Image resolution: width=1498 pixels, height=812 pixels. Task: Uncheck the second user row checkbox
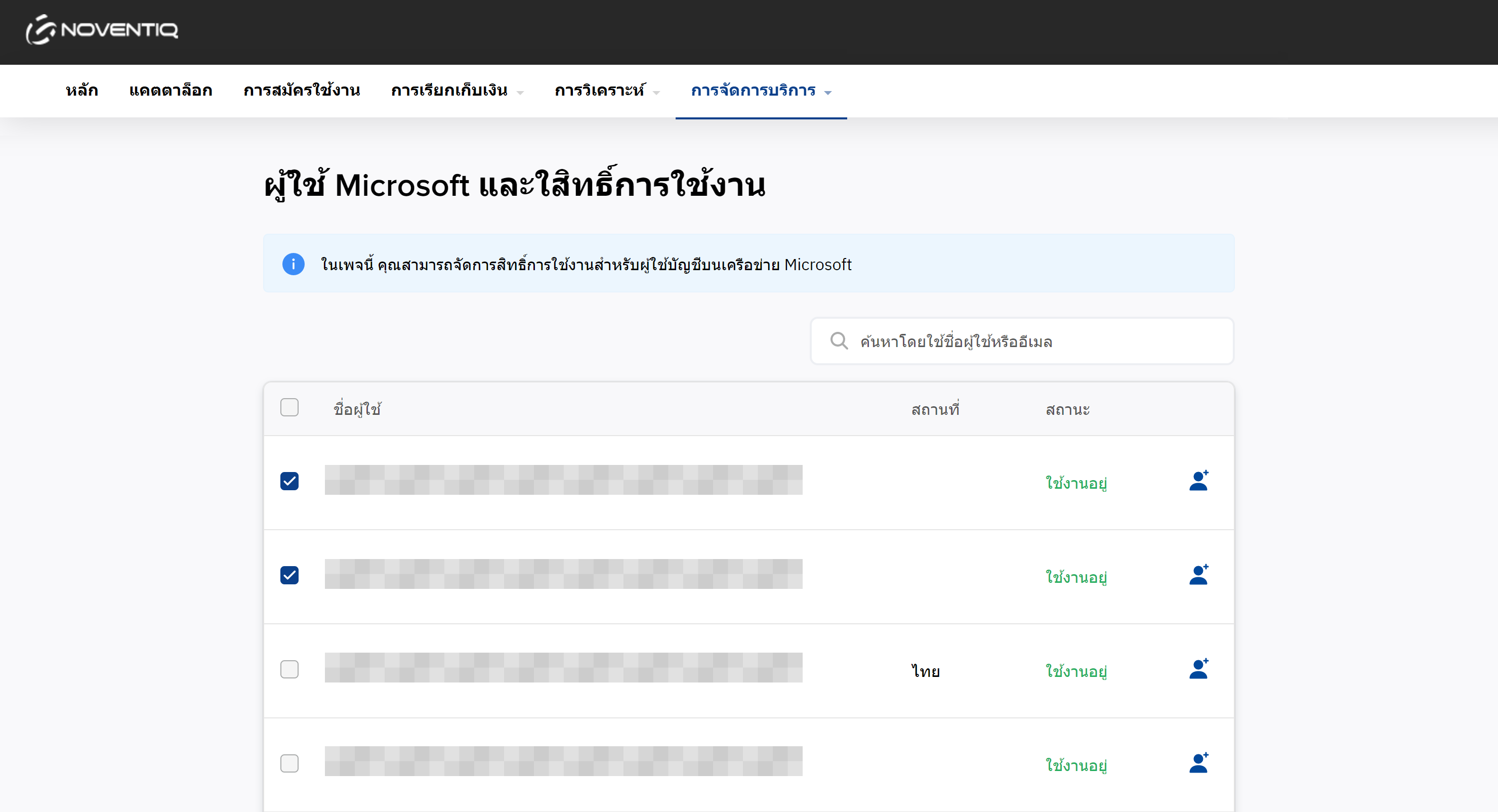289,575
